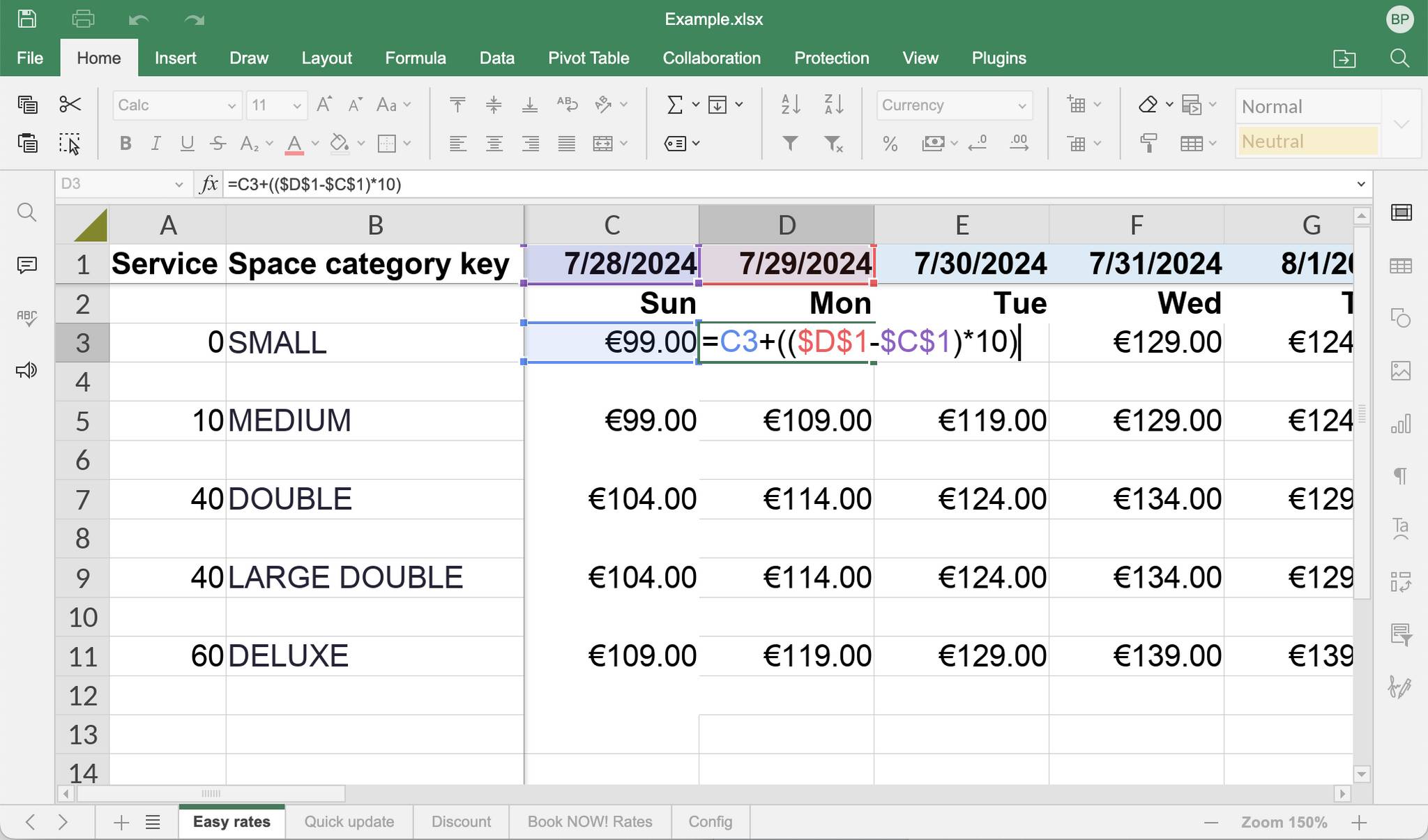Expand the formula bar chevron

1360,184
